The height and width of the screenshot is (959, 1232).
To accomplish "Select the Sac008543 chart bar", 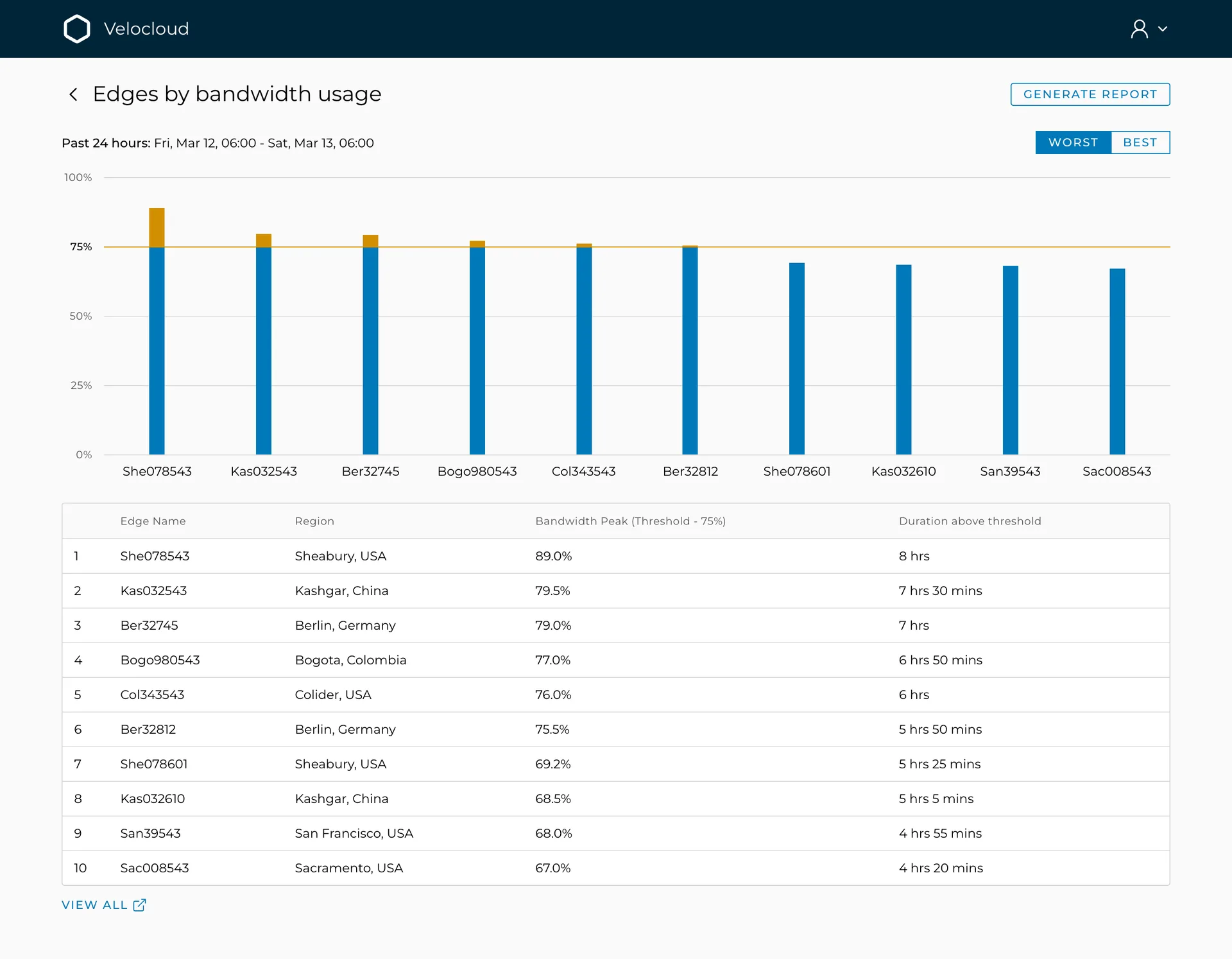I will [x=1117, y=361].
